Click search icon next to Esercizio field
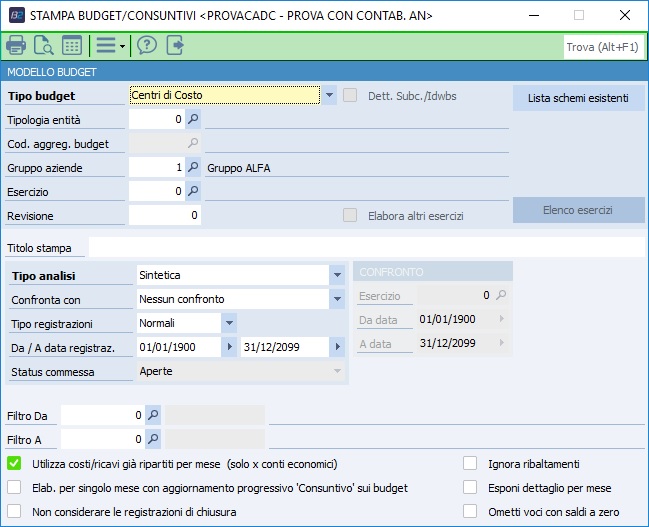This screenshot has height=527, width=649. point(194,192)
